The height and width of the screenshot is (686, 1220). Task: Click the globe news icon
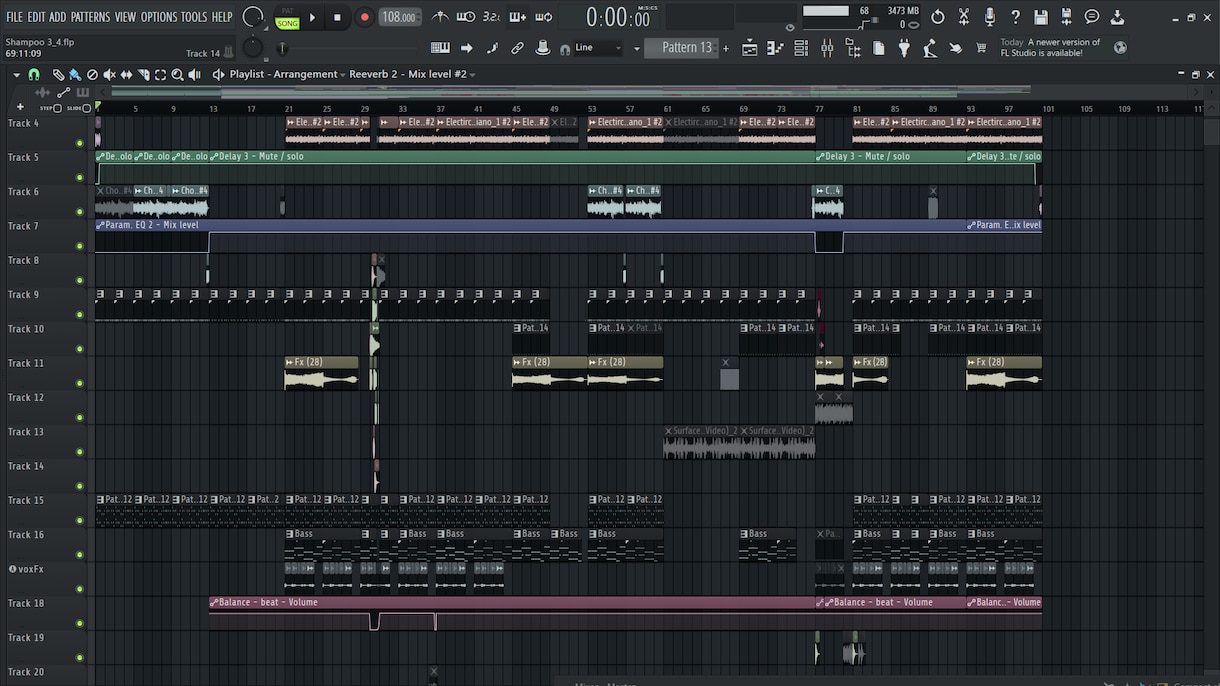pos(1120,47)
